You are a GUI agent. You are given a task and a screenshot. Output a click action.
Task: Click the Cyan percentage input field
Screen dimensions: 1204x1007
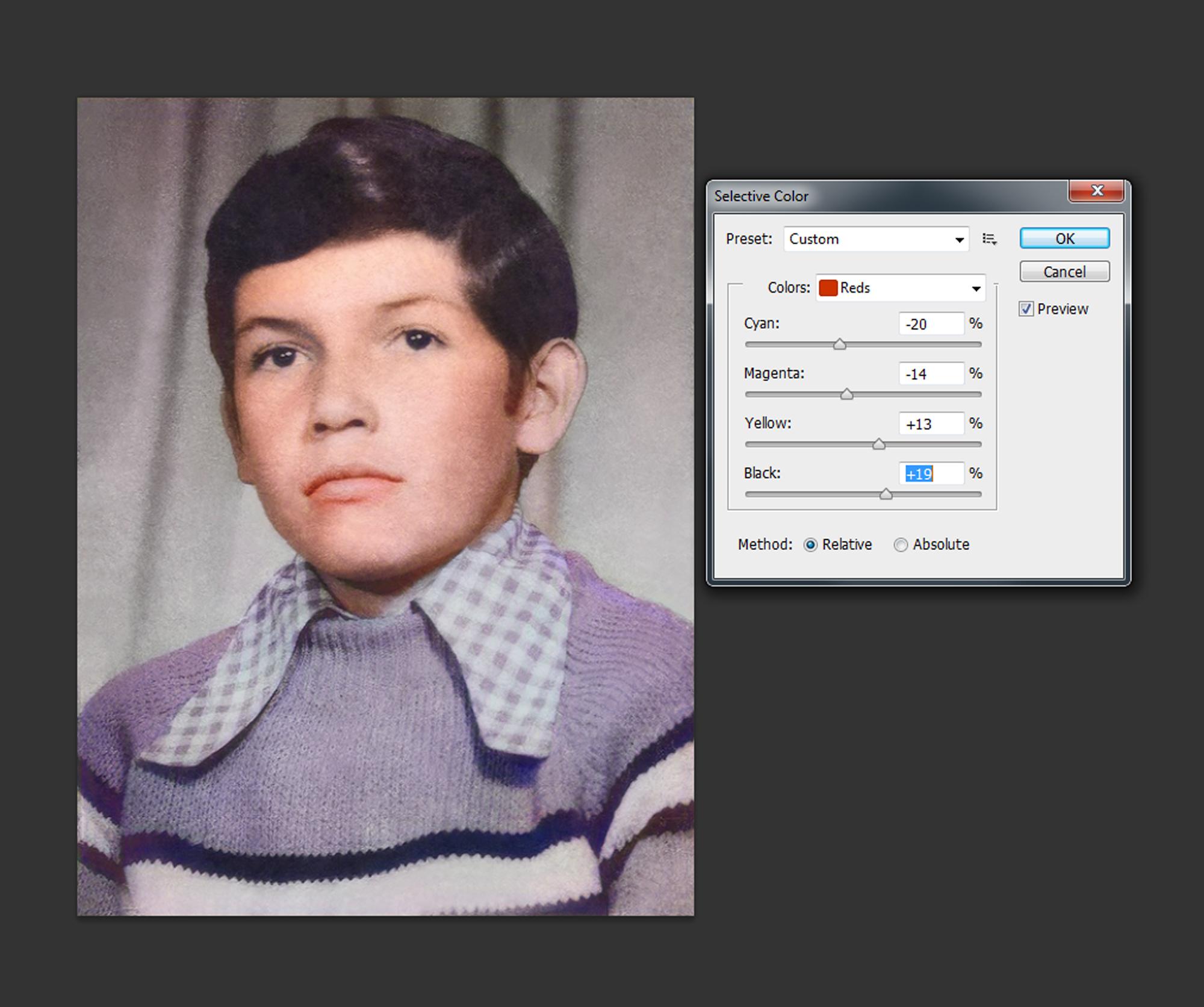(x=931, y=324)
